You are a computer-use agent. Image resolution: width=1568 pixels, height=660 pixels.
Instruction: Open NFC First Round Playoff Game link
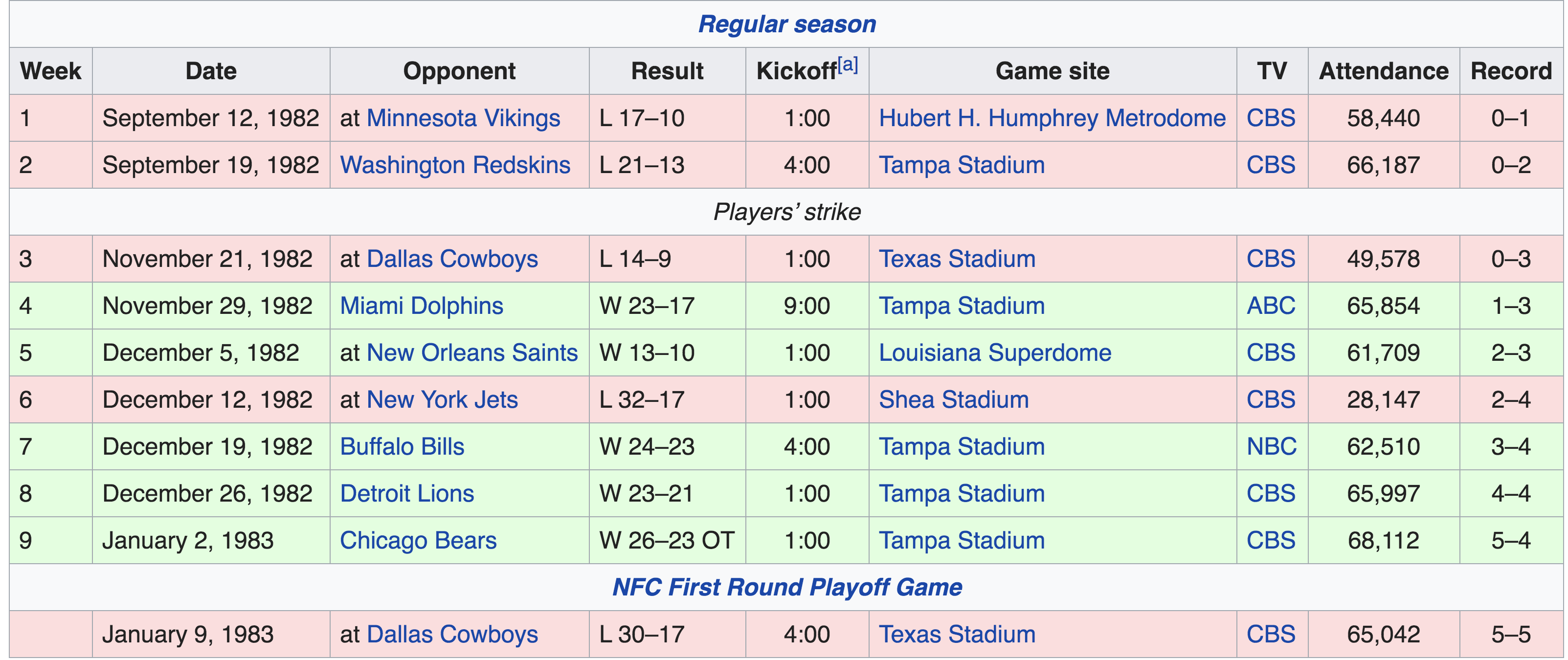(786, 587)
